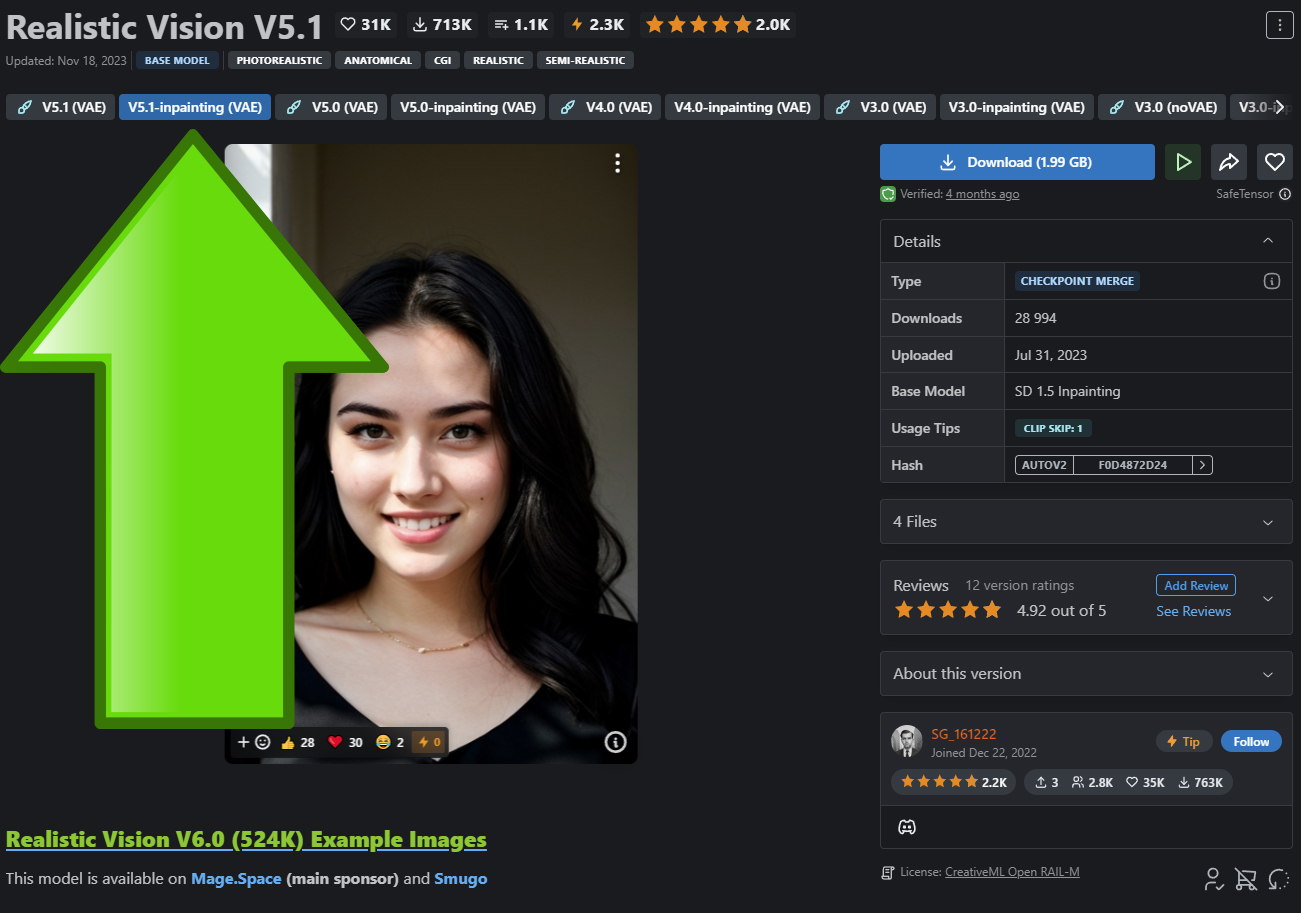Click the lightning tip 0 on image

point(429,742)
